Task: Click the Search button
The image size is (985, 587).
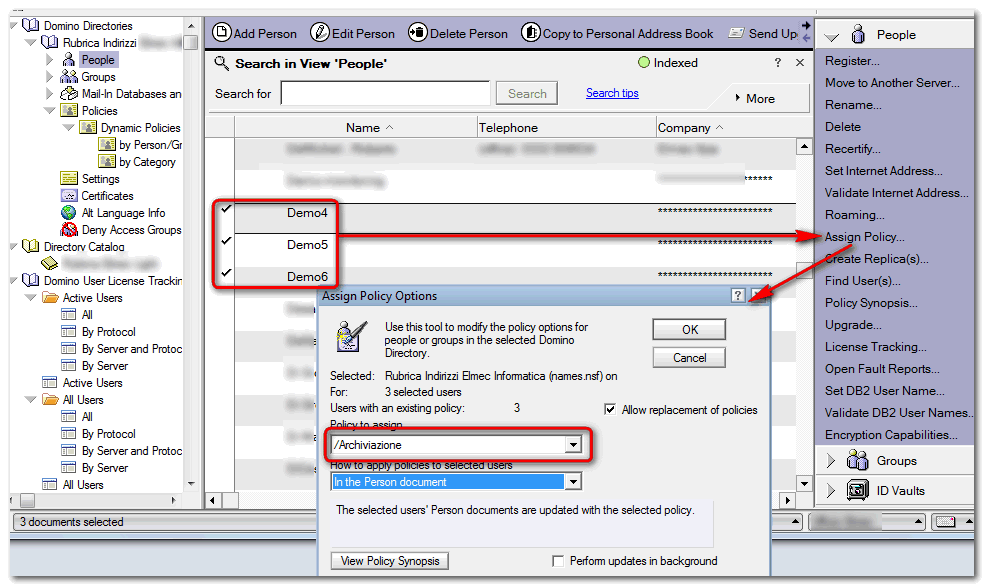Action: pos(527,93)
